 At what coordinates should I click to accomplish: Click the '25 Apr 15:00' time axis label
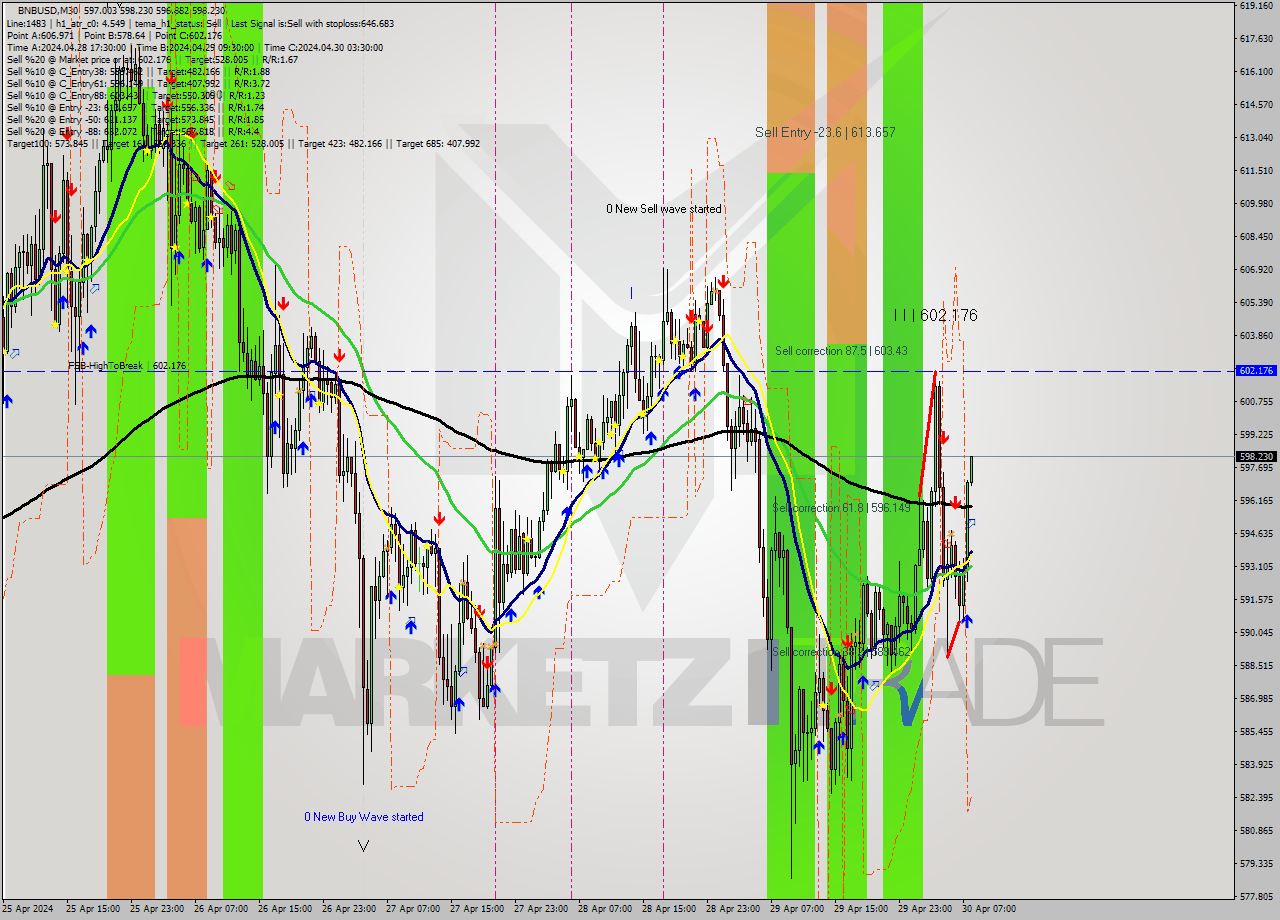(93, 909)
